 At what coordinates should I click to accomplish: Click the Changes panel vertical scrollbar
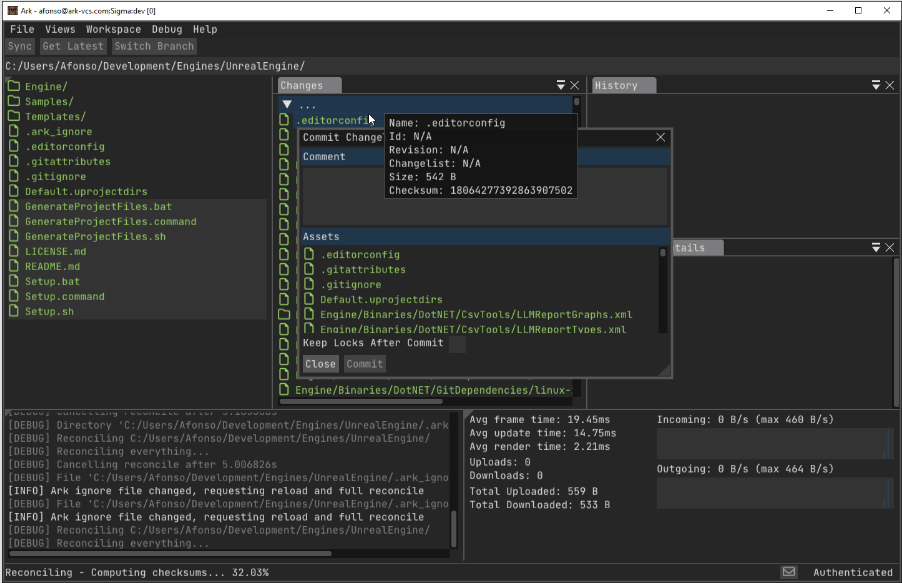tap(576, 102)
